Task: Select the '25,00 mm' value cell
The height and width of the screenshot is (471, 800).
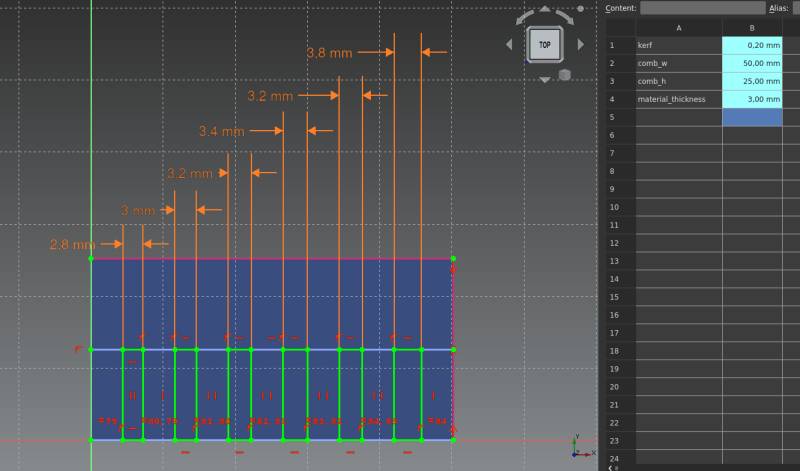Action: pyautogui.click(x=752, y=81)
